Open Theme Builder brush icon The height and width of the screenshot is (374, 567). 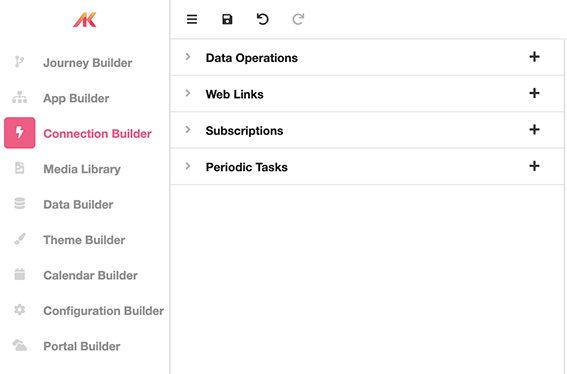click(x=20, y=239)
